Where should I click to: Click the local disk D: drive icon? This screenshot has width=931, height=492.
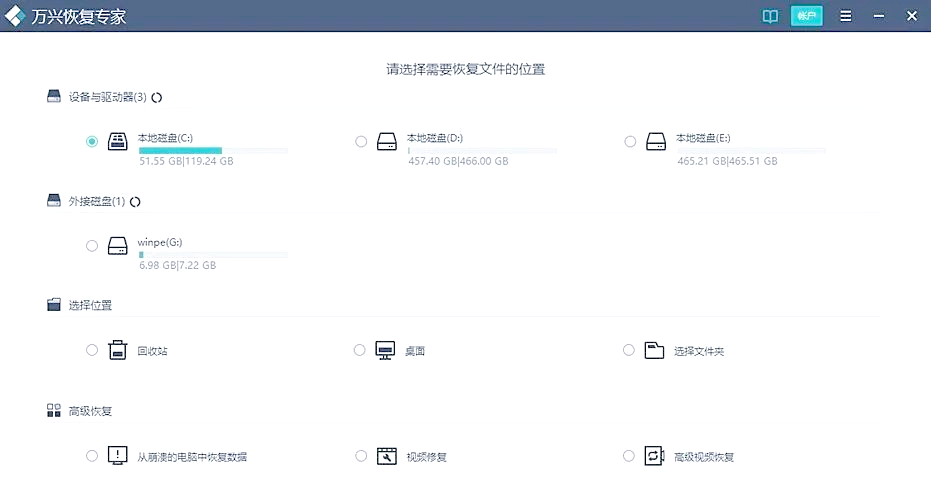point(388,142)
